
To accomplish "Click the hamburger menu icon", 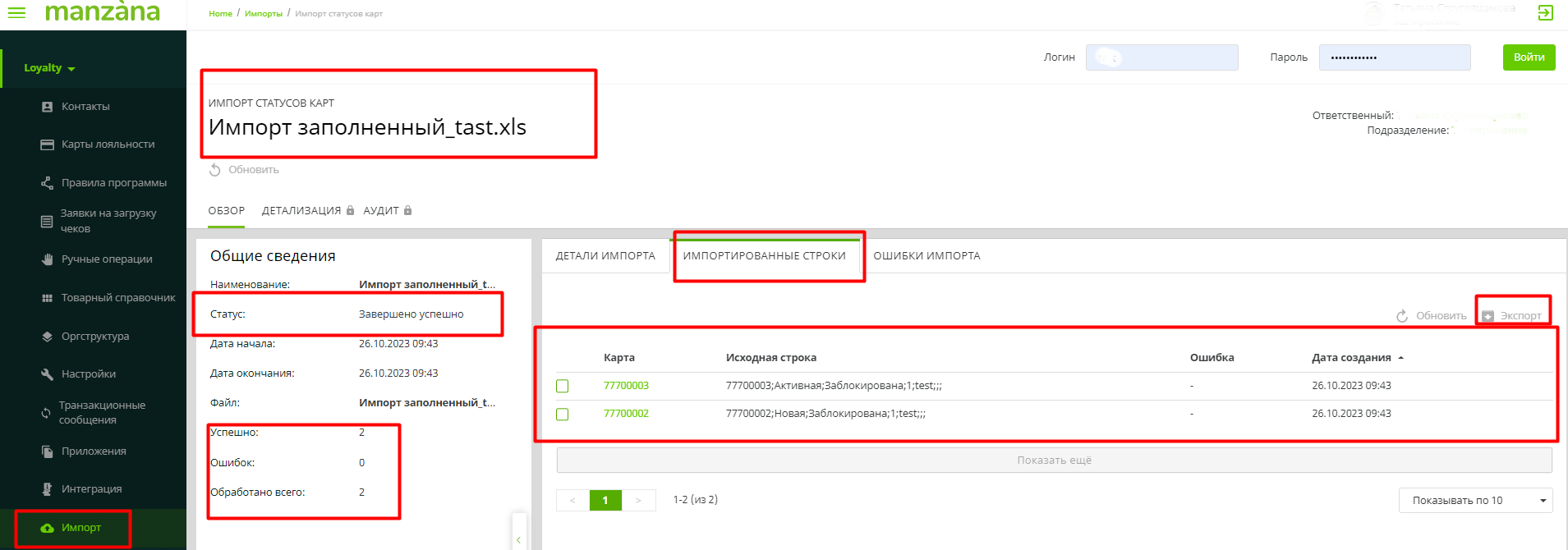I will pyautogui.click(x=16, y=13).
